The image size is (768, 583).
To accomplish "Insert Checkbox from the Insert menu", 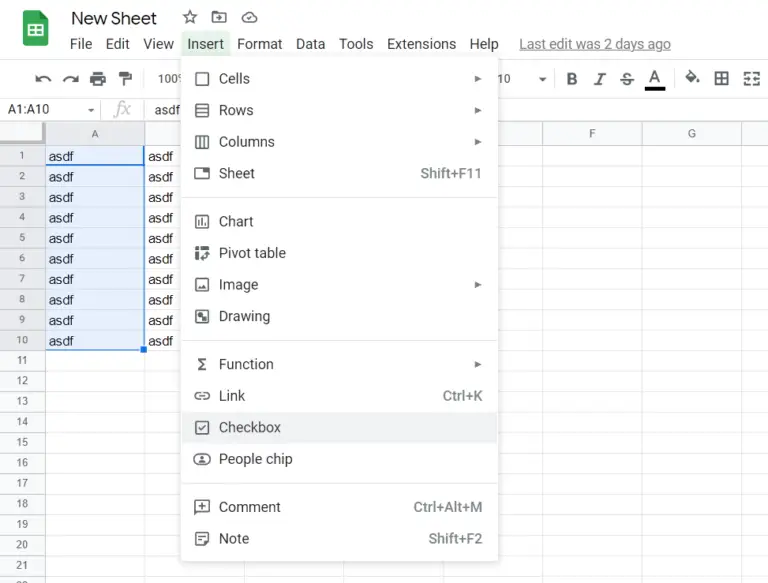I will click(x=339, y=428).
